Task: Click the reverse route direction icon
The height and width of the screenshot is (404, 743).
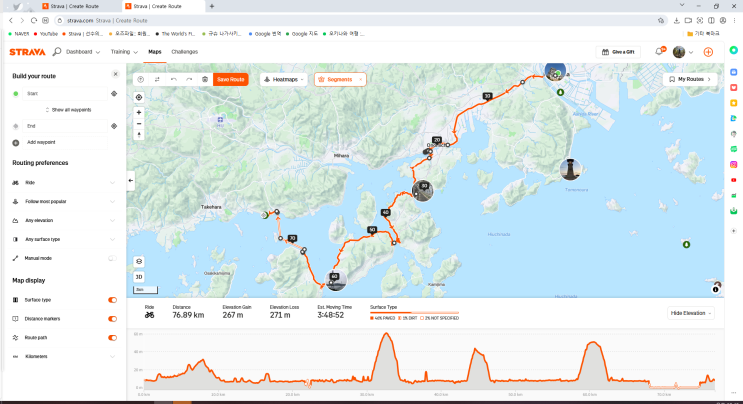Action: click(157, 80)
